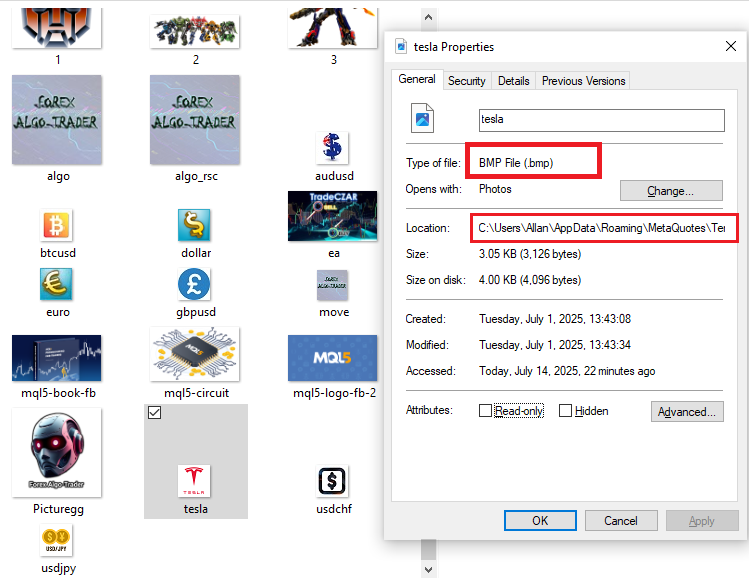The height and width of the screenshot is (579, 749).
Task: Select the tesla logo file icon
Action: click(194, 481)
